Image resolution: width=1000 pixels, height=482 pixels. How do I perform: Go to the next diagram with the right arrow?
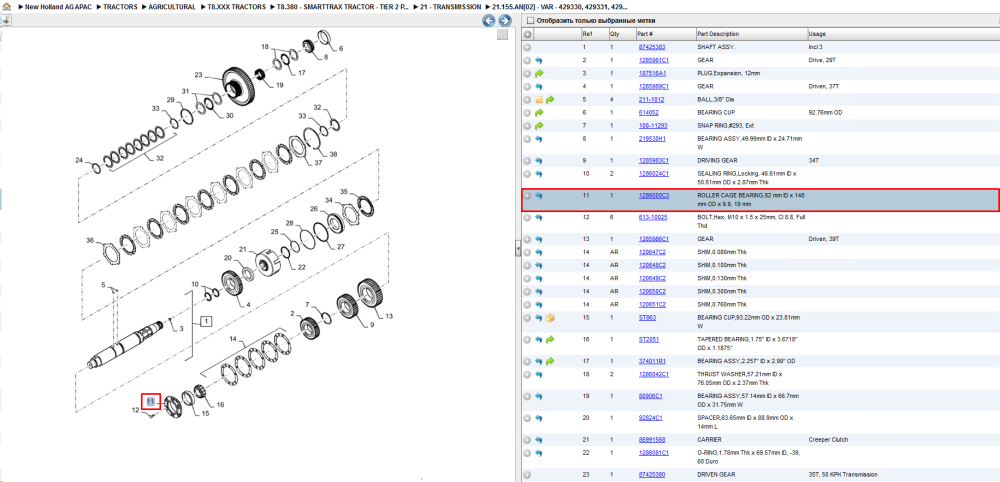point(503,21)
